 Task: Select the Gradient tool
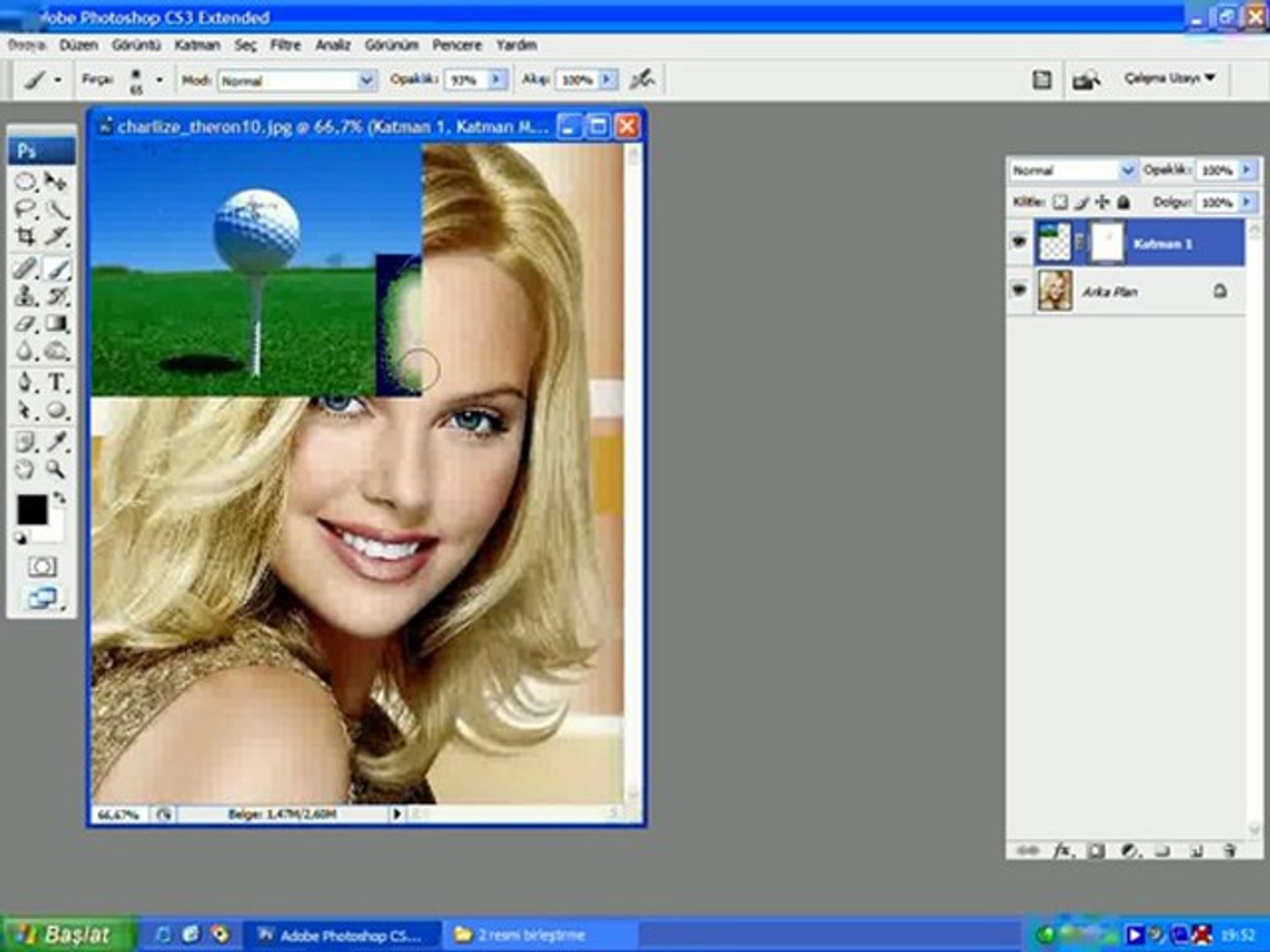[56, 324]
